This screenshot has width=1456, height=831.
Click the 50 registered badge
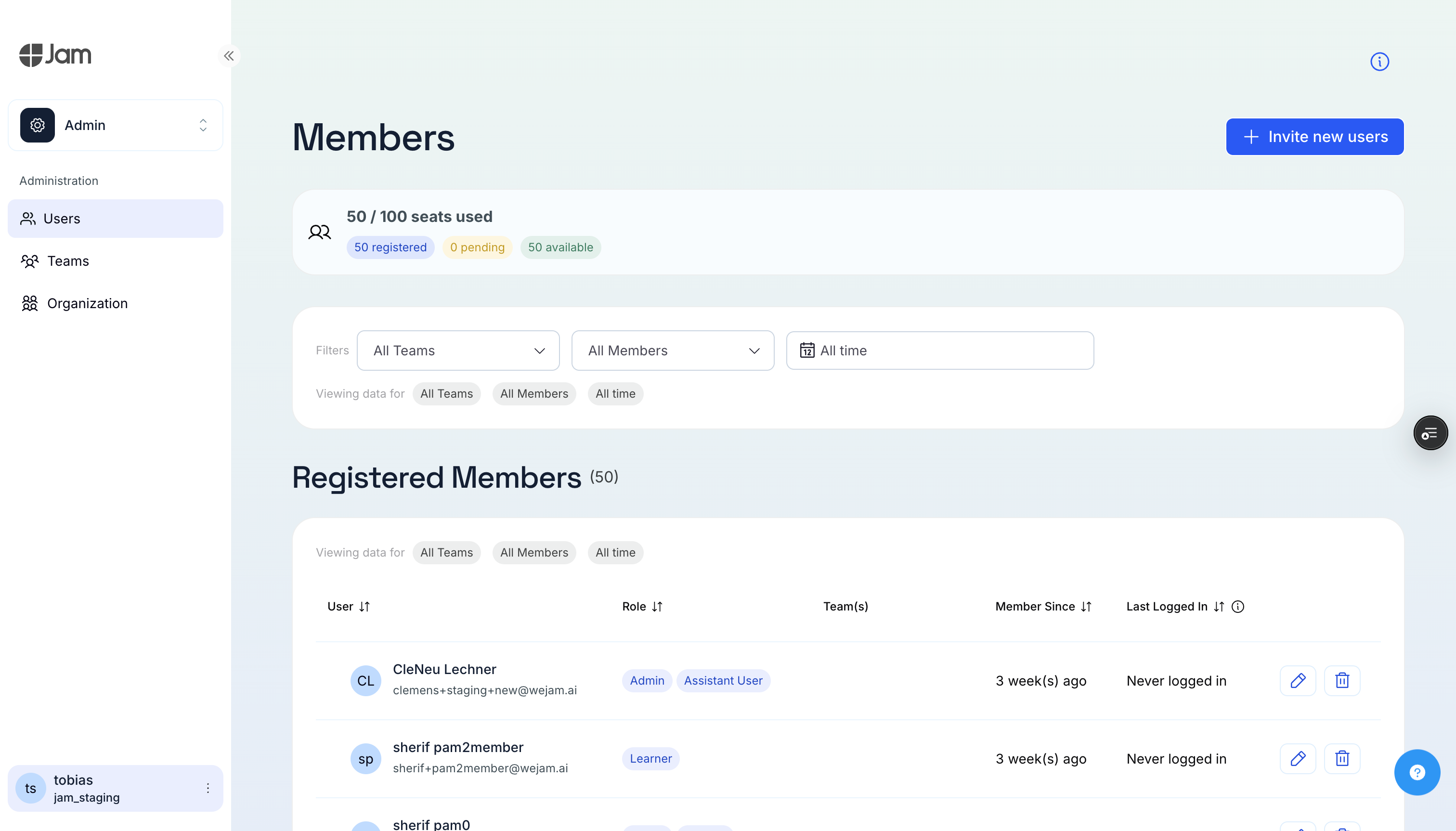pos(390,247)
